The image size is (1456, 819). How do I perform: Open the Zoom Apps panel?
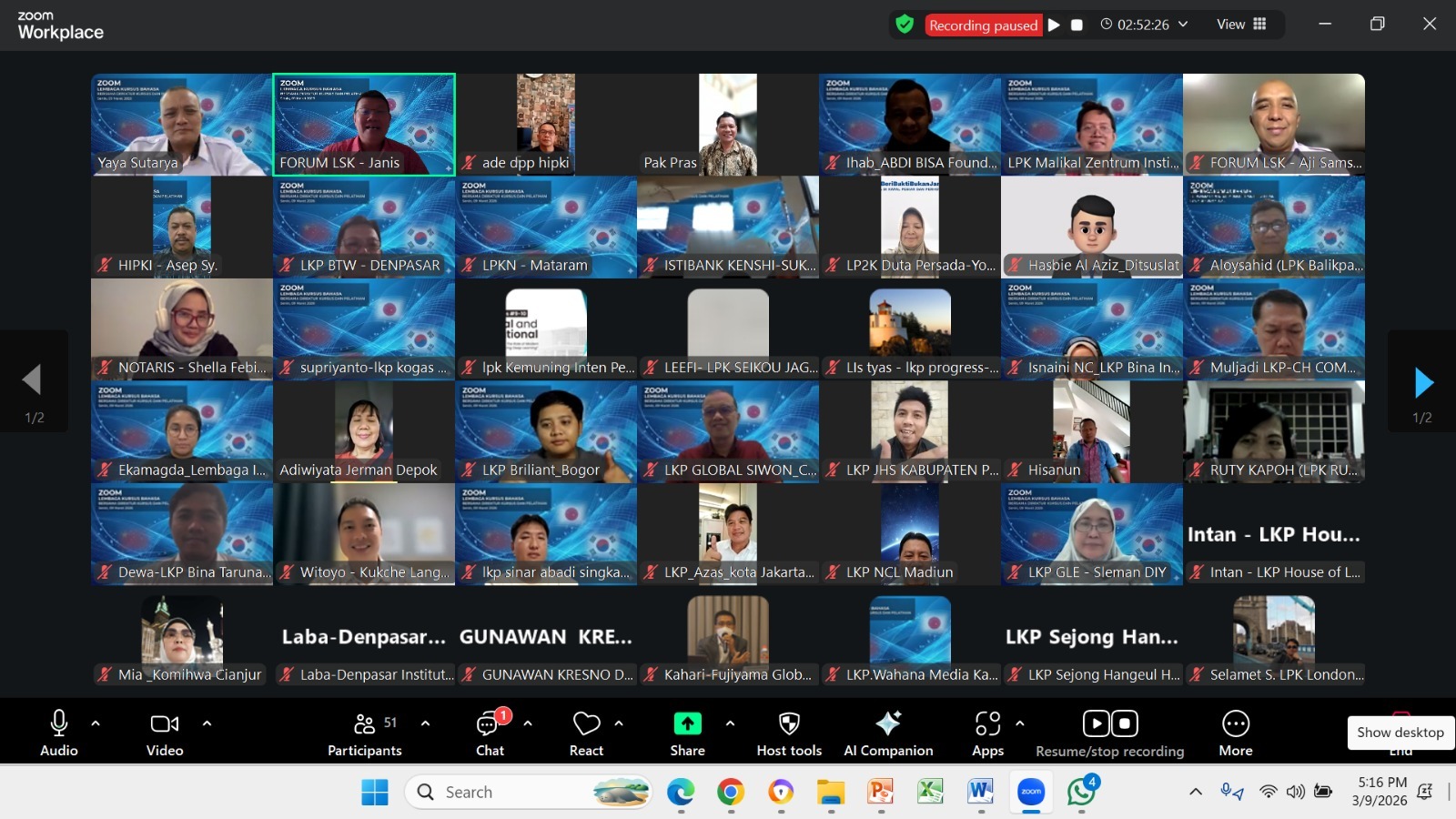point(988,730)
